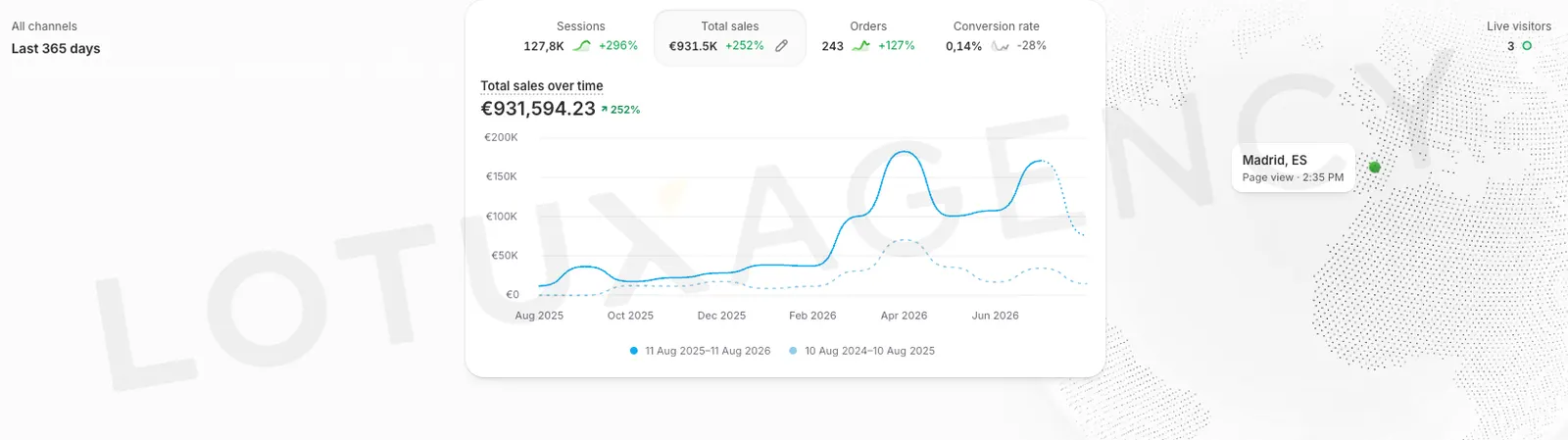The image size is (1568, 440).
Task: Click the up arrow next to 252%
Action: [605, 110]
